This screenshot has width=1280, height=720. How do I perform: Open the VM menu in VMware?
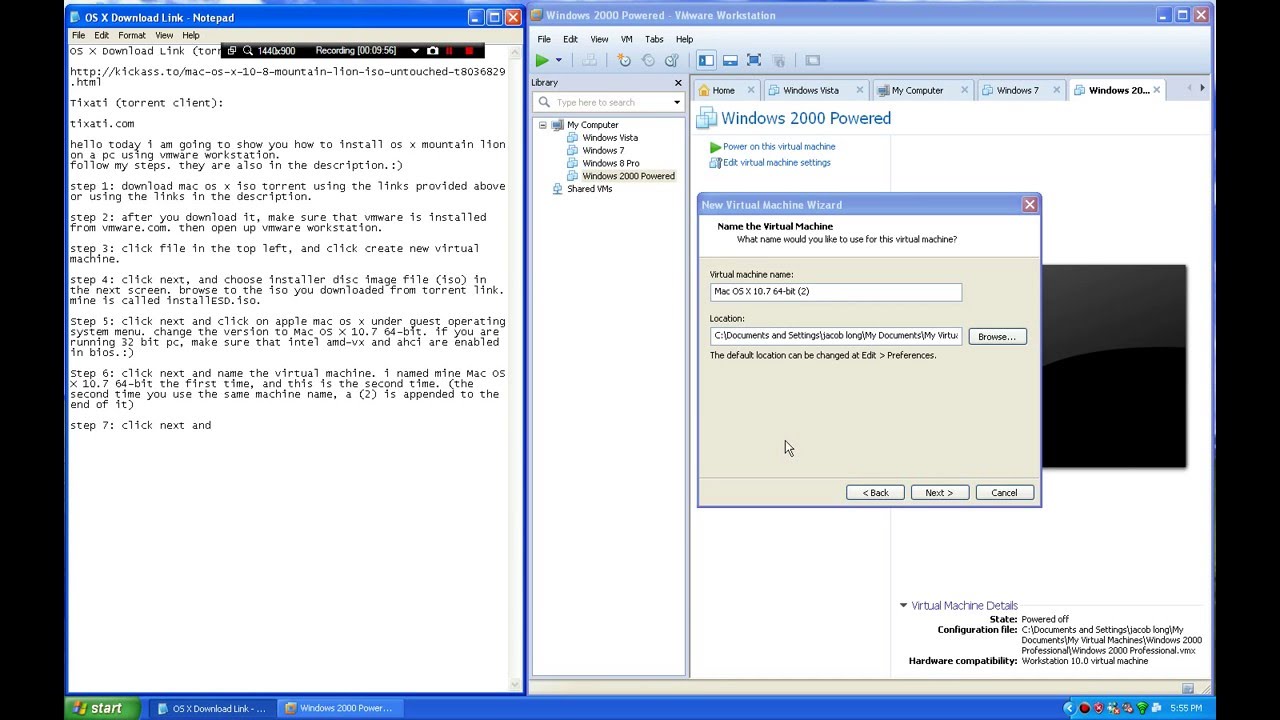(x=626, y=39)
